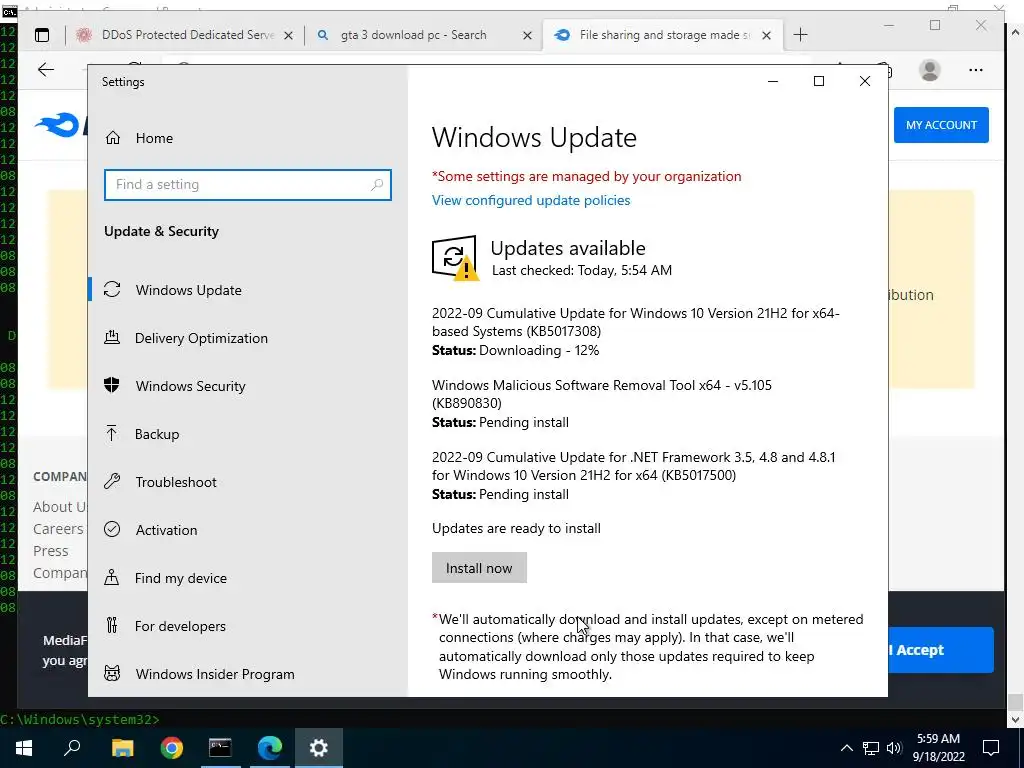Click the Command Prompt scrollbar down arrow
Screen dimensions: 1024x768
pyautogui.click(x=1015, y=720)
